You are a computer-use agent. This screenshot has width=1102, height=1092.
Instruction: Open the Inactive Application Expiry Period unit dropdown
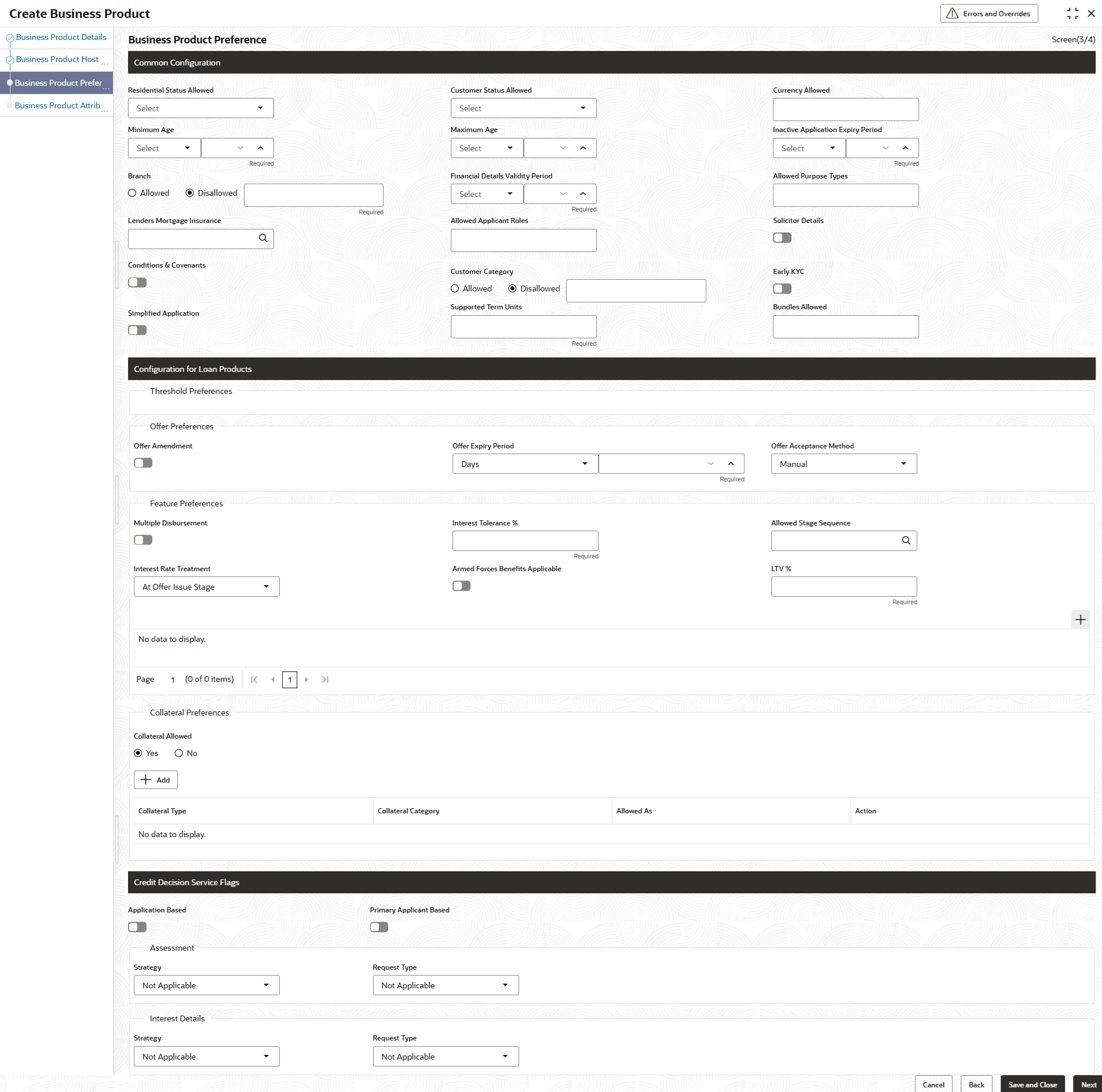[x=809, y=148]
